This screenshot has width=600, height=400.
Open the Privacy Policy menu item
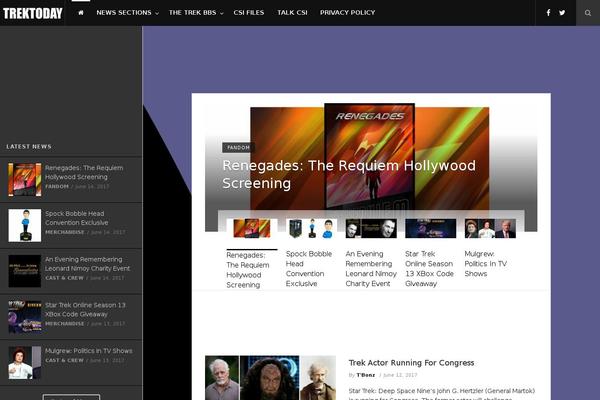pos(347,13)
